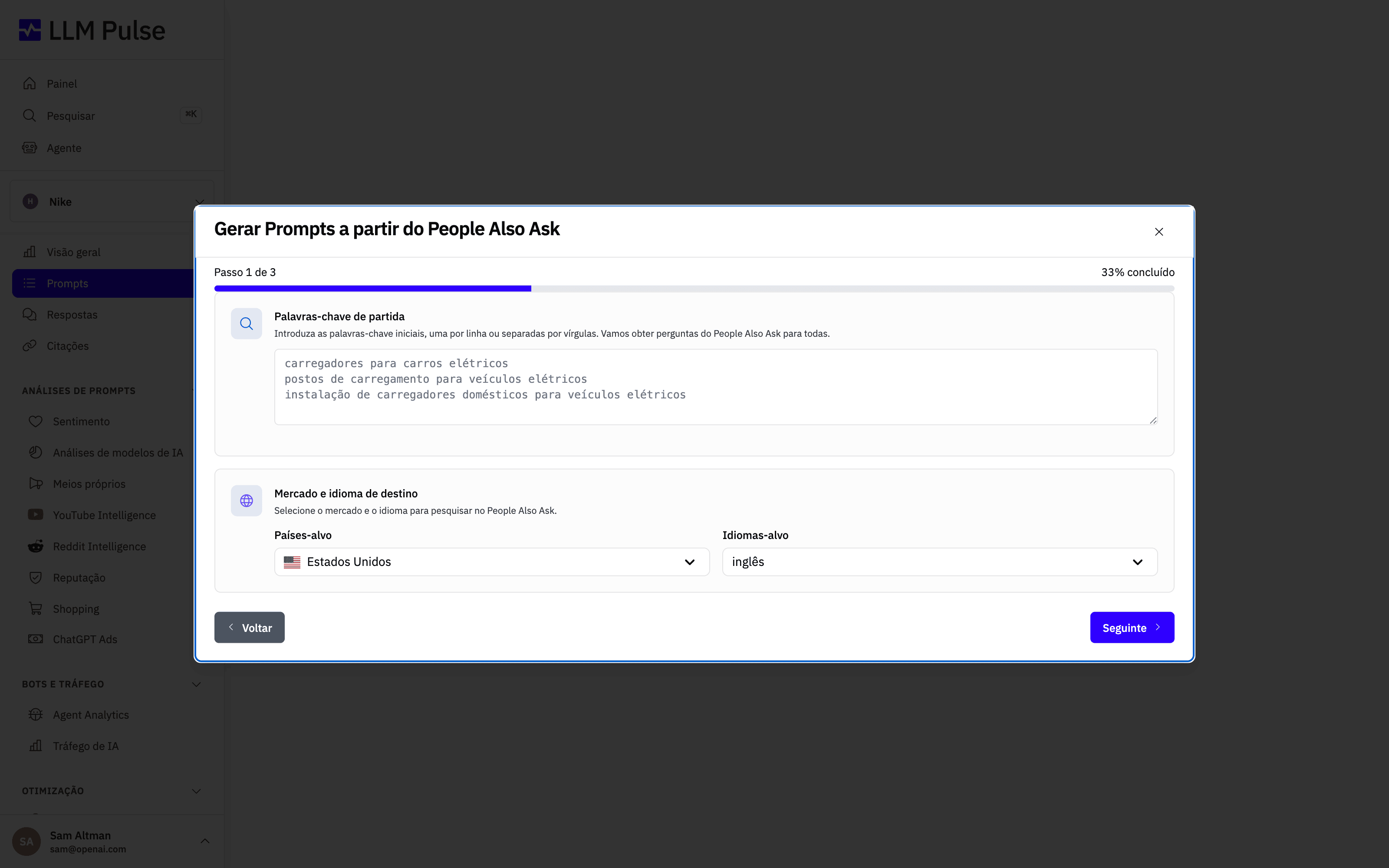
Task: Open the Nike project selector
Action: coord(112,201)
